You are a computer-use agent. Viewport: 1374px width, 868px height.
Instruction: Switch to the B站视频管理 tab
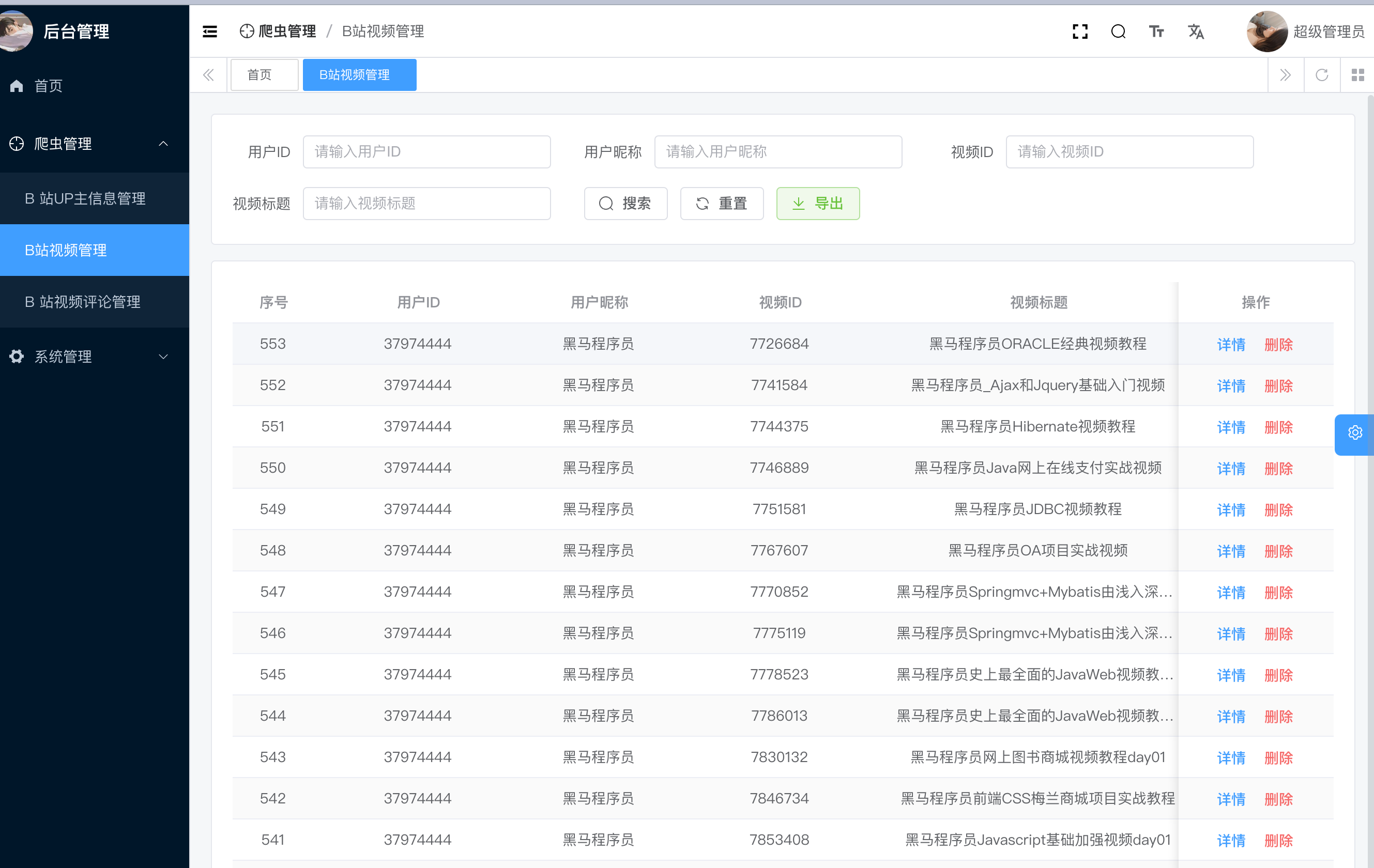[x=359, y=75]
